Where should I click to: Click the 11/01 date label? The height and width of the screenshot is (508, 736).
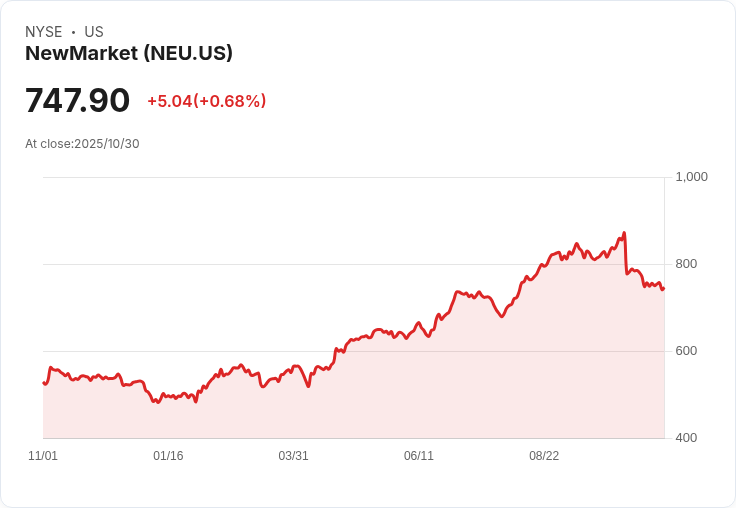43,456
